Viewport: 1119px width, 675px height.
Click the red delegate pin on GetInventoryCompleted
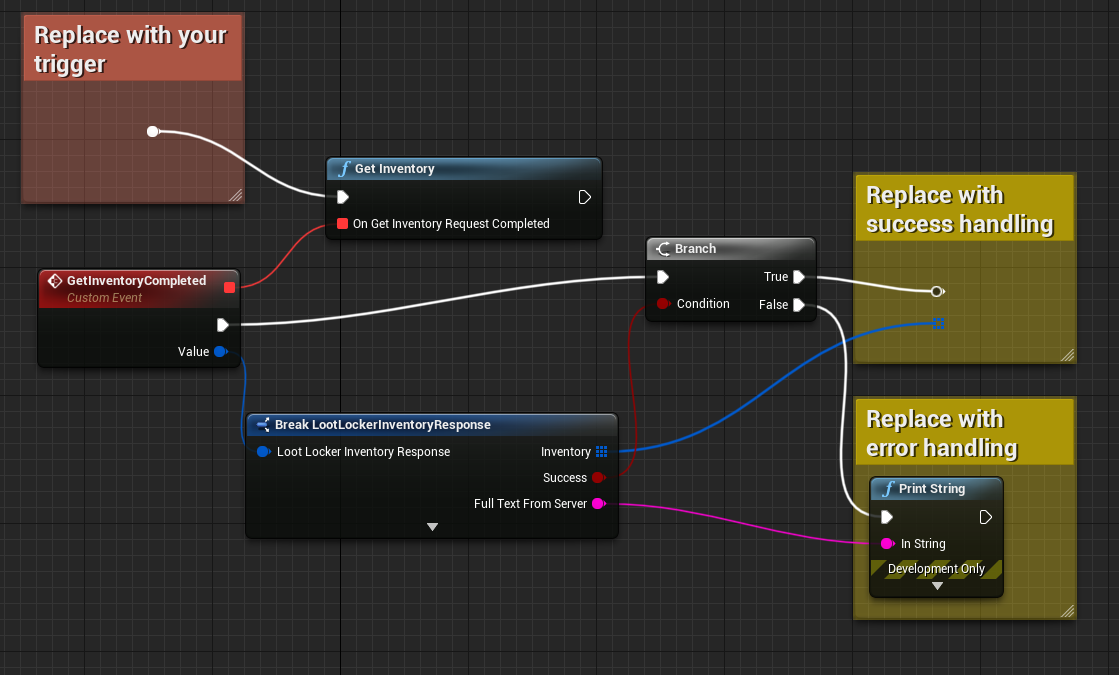coord(229,288)
